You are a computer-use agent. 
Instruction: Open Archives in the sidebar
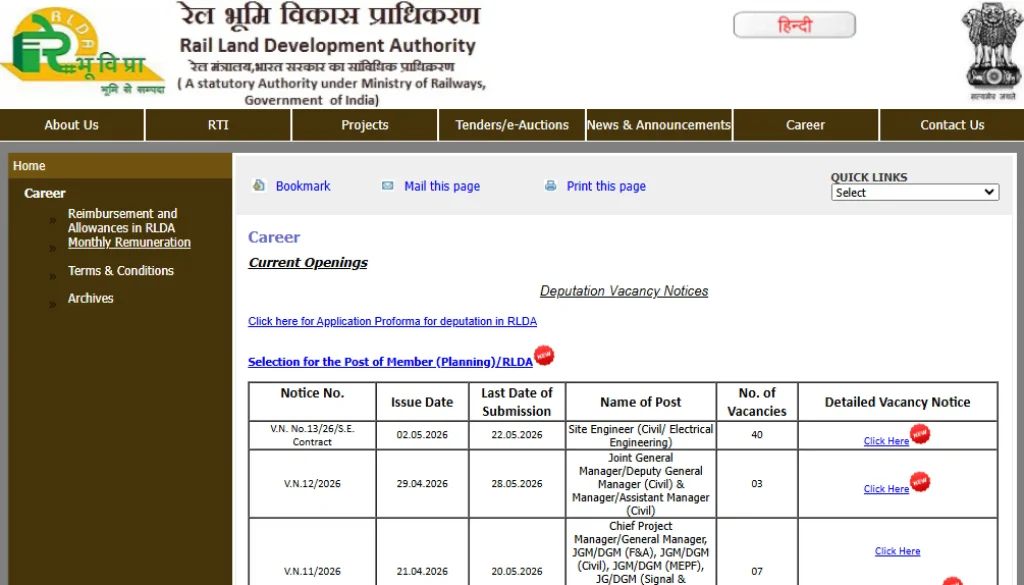coord(91,298)
